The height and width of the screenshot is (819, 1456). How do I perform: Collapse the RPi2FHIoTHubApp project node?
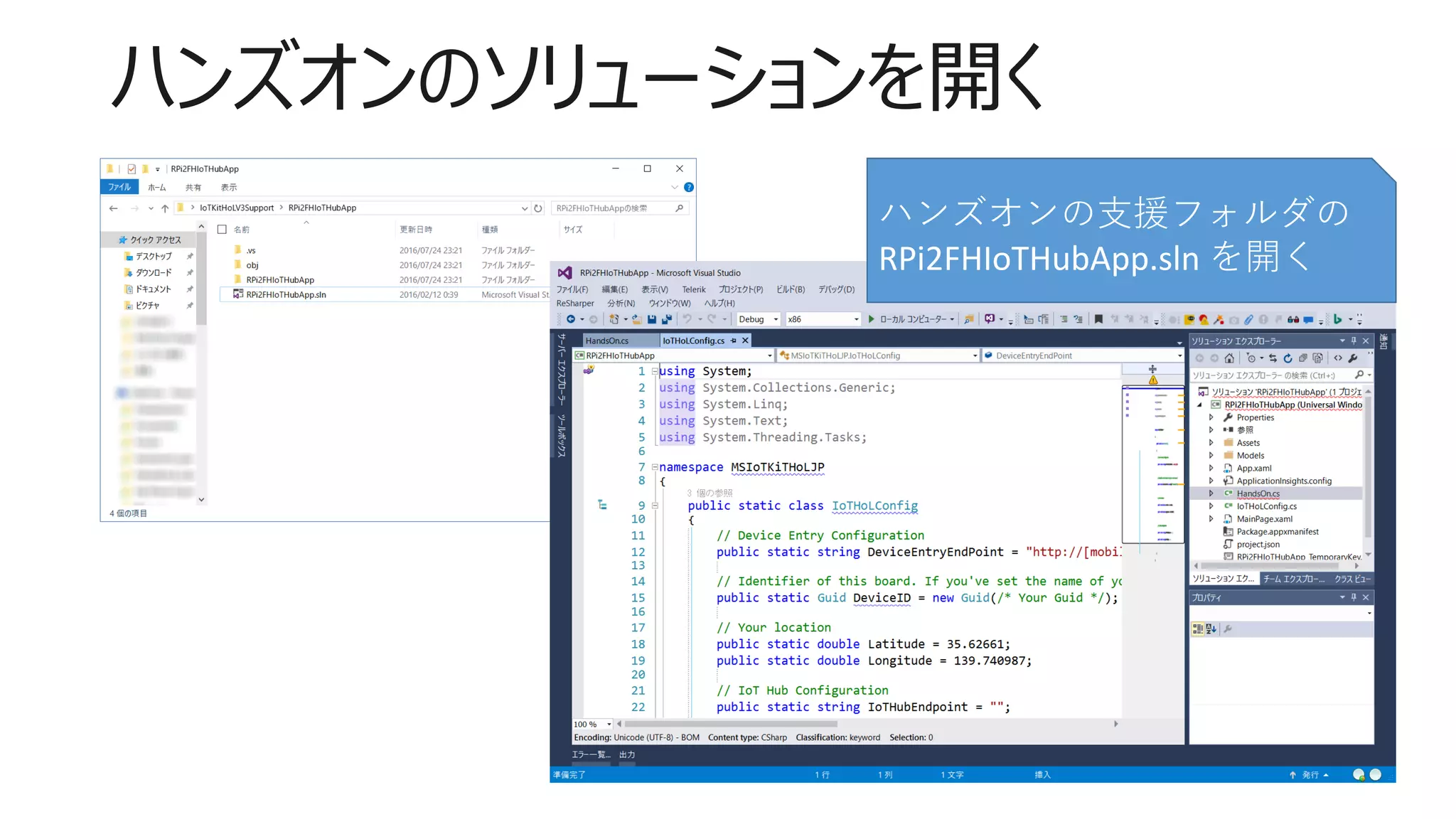pyautogui.click(x=1200, y=405)
